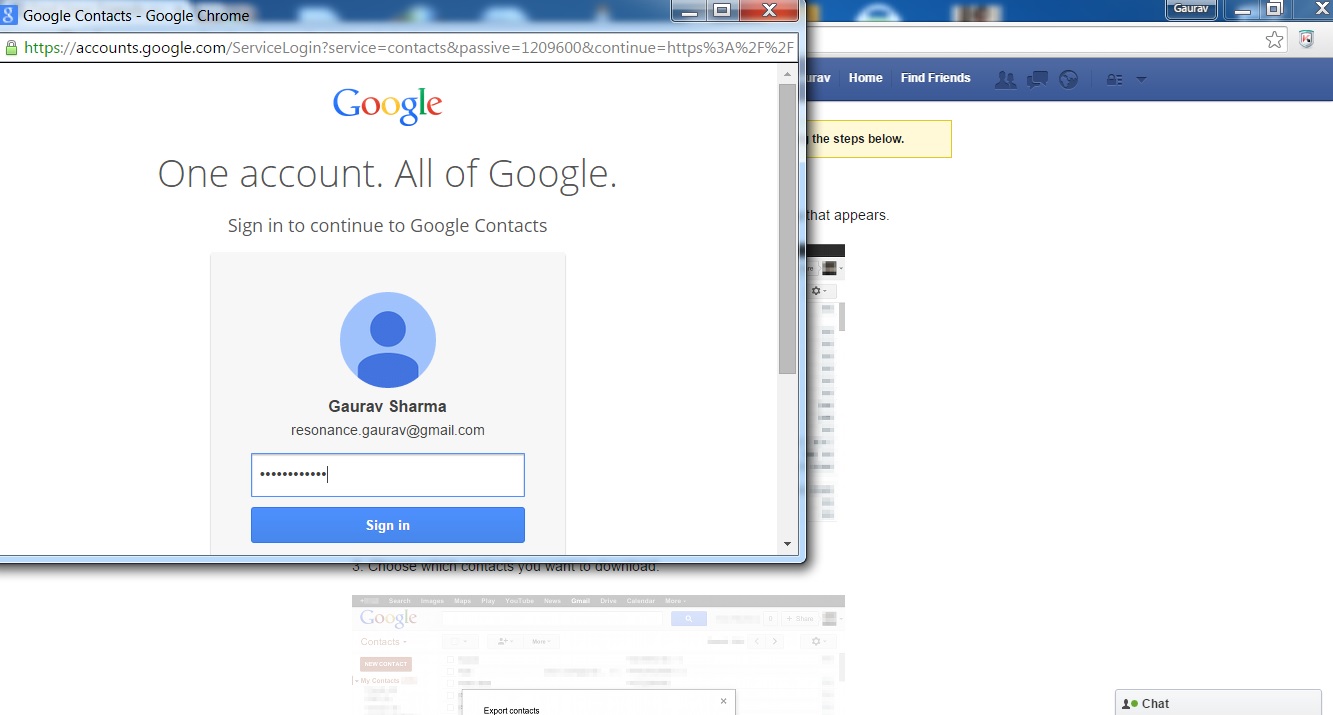This screenshot has width=1333, height=715.
Task: Open Facebook notifications globe icon
Action: (x=1068, y=79)
